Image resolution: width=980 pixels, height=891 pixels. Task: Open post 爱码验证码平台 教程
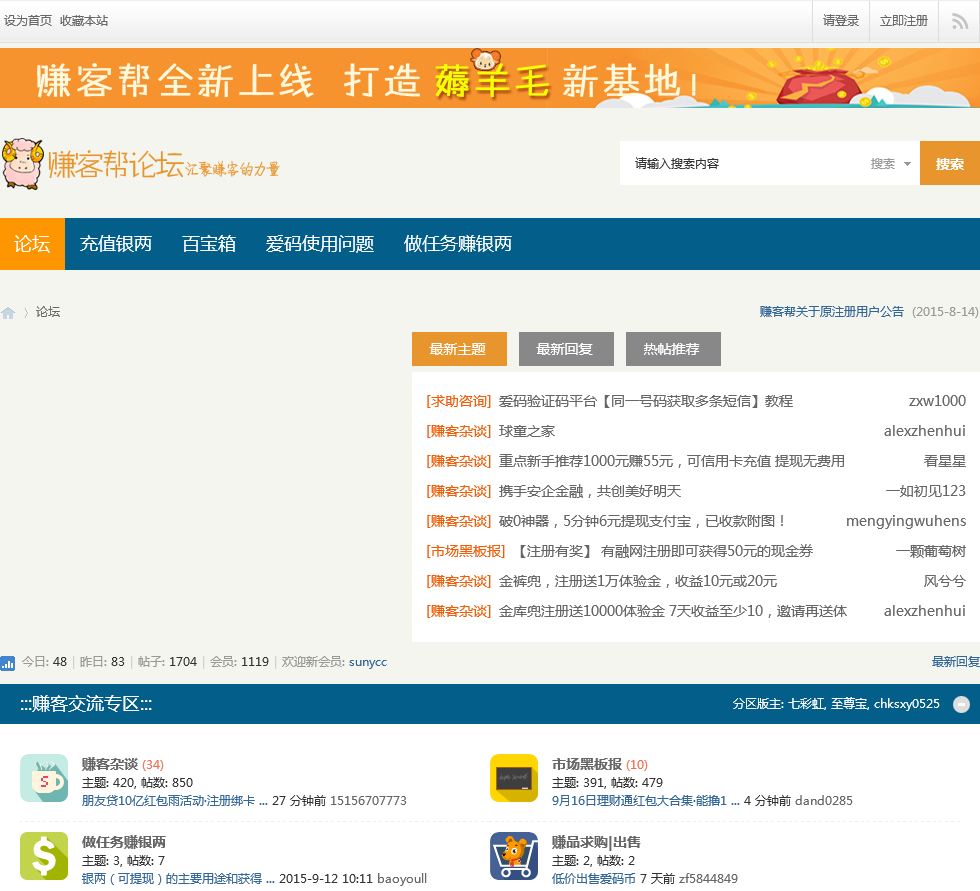point(646,401)
